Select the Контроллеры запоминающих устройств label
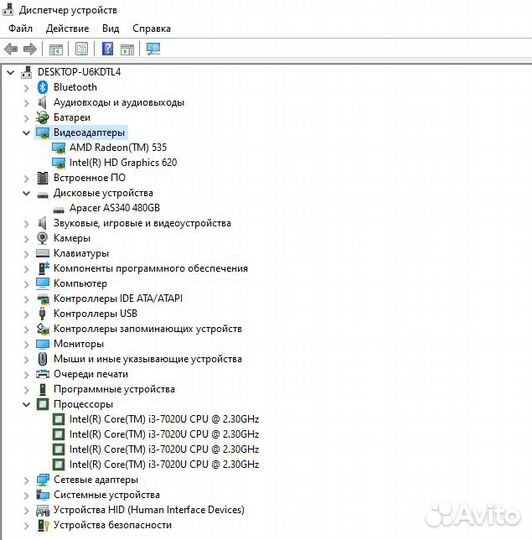Image resolution: width=532 pixels, height=540 pixels. click(x=147, y=329)
